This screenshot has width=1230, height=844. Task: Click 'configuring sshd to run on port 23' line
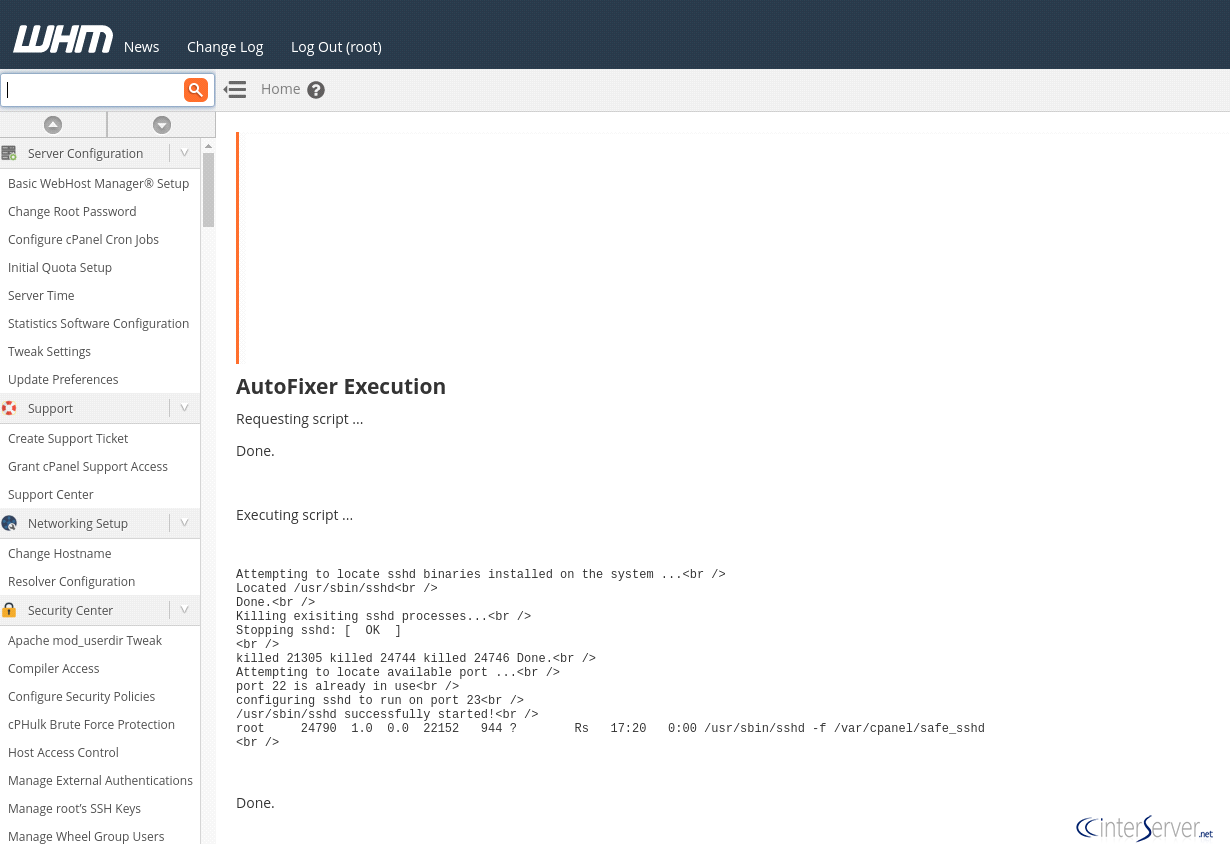[380, 700]
